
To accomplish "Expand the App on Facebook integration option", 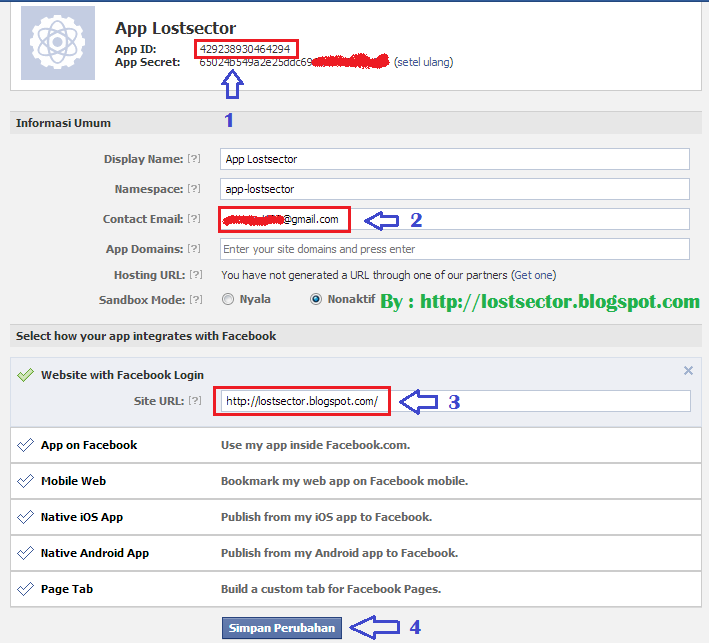I will (356, 445).
